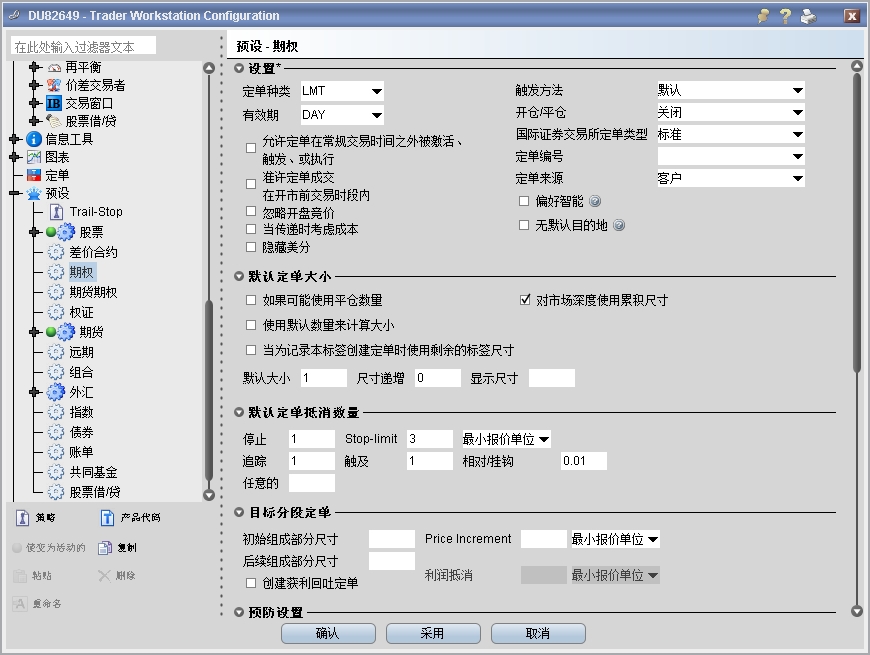The image size is (870, 655).
Task: Click the 策略 chess-piece icon
Action: tap(24, 516)
